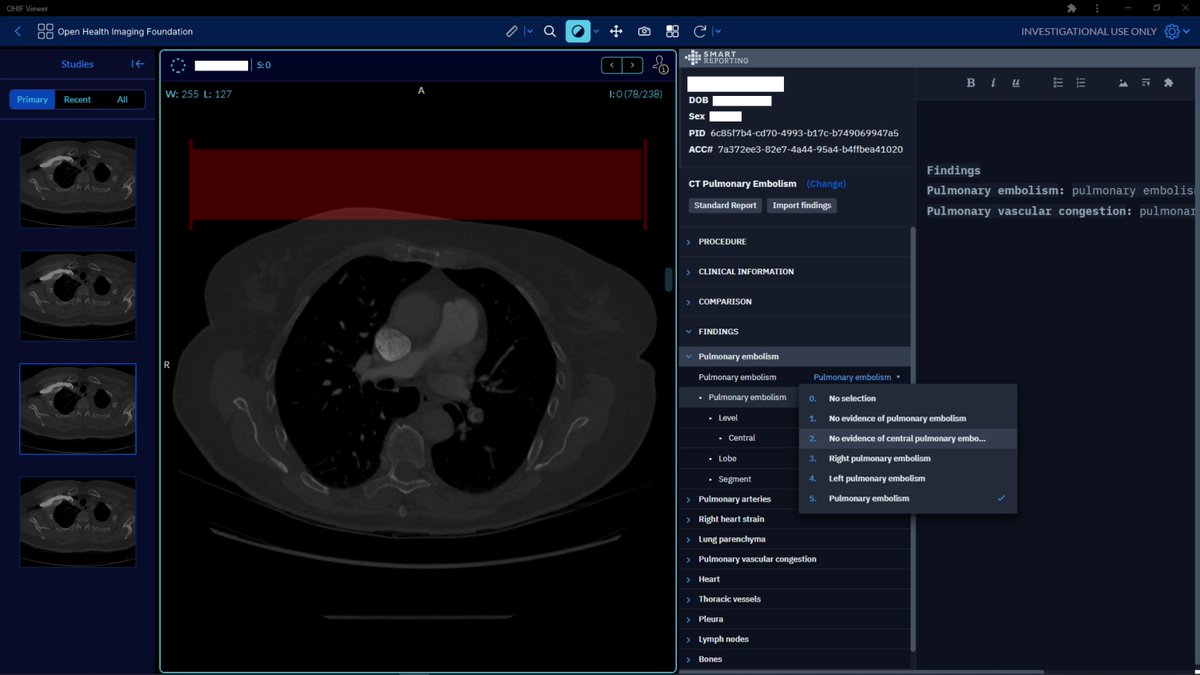The image size is (1200, 675).
Task: Choose 'No evidence of pulmonary embolism'
Action: pos(908,418)
